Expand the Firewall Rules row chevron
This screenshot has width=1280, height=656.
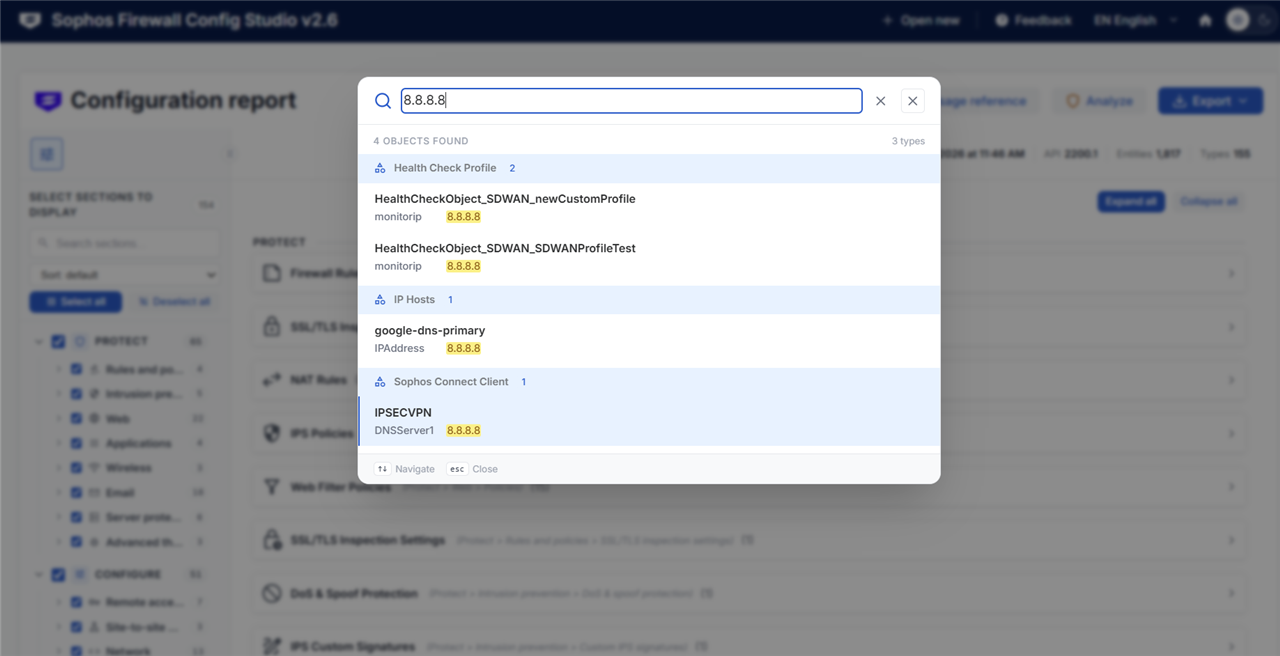(x=1231, y=273)
